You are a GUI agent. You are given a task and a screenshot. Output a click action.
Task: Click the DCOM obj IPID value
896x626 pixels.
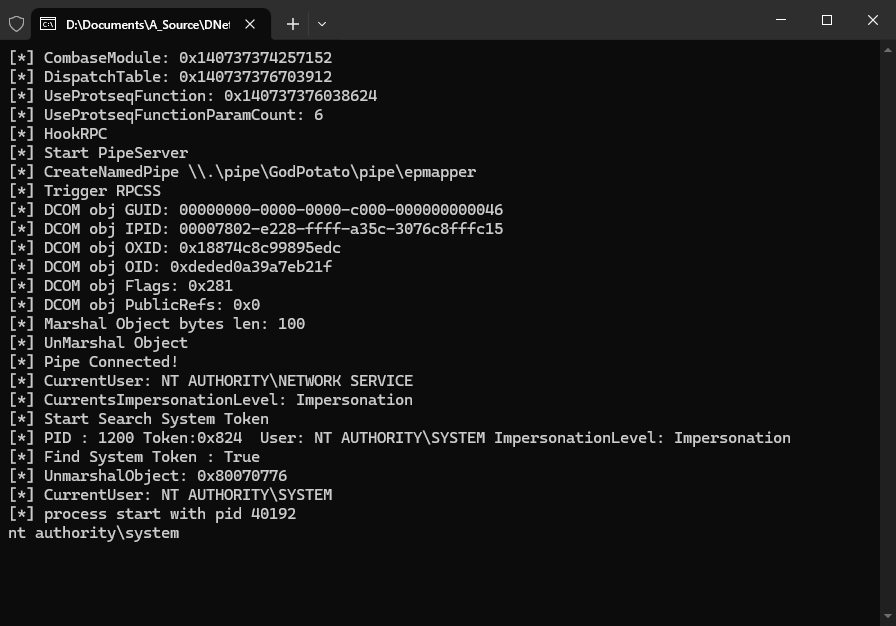341,229
